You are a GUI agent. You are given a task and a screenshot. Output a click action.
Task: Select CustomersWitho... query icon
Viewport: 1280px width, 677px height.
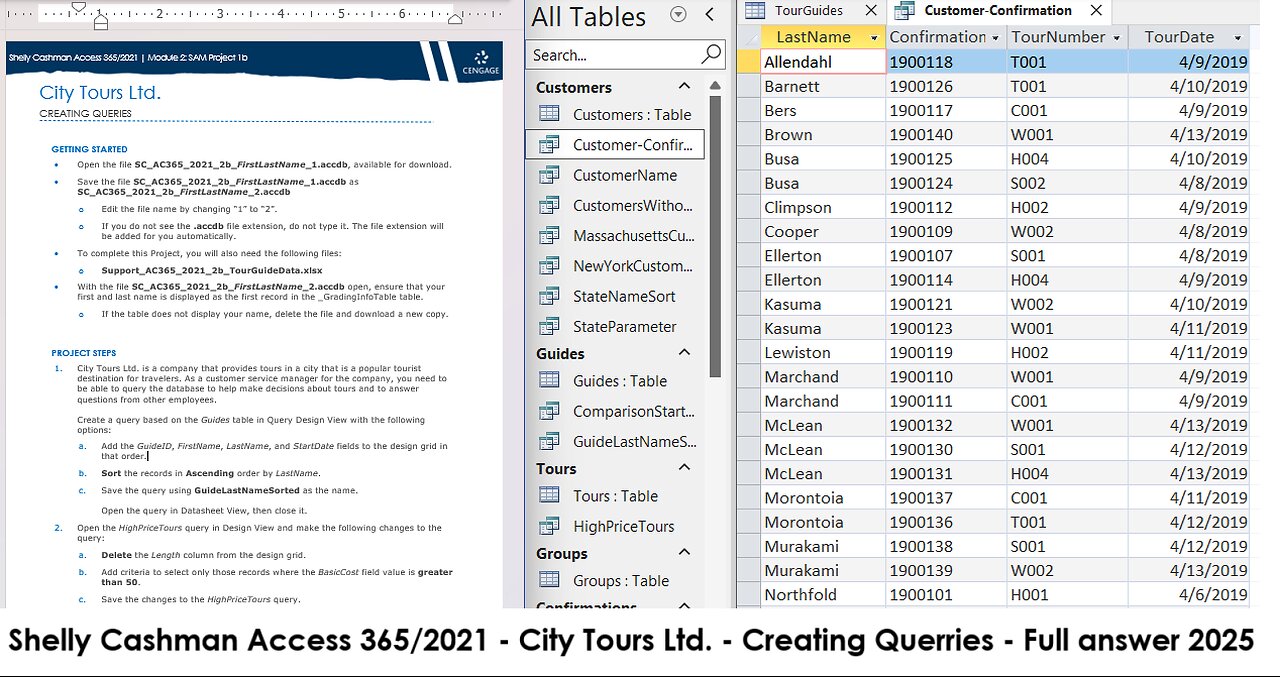(549, 205)
